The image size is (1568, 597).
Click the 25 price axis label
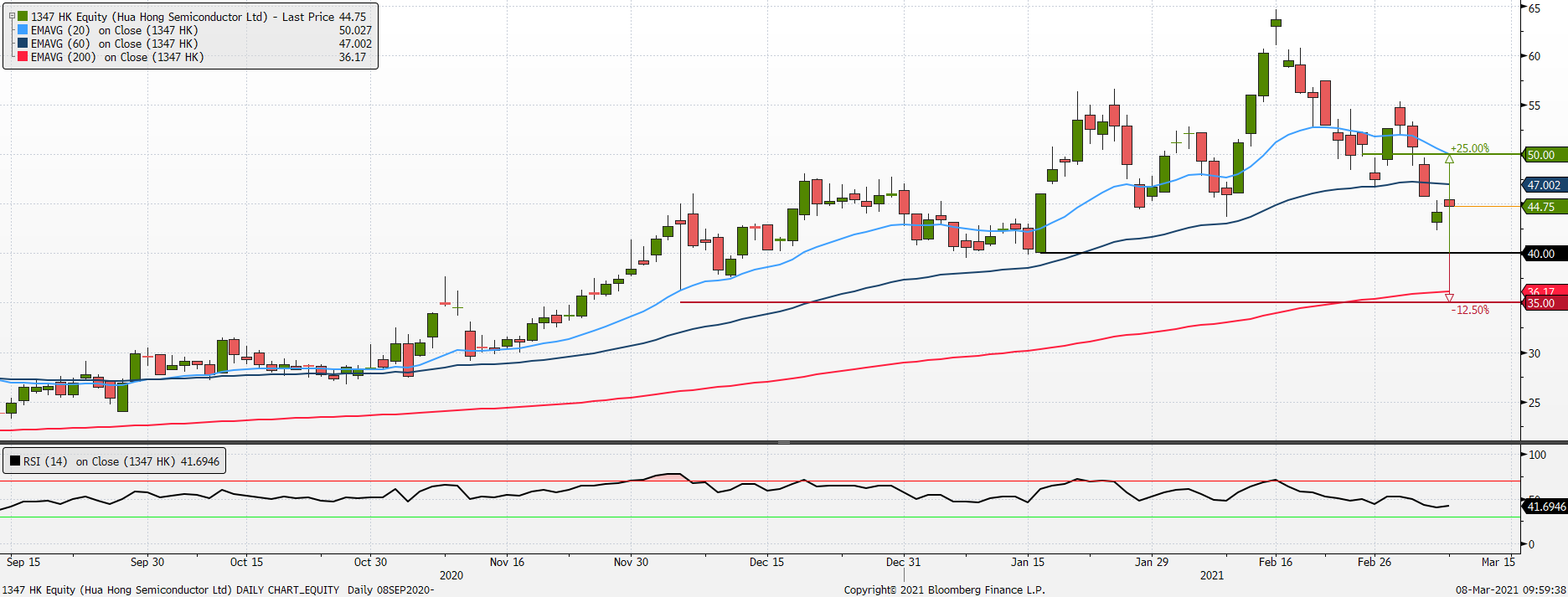(1534, 403)
